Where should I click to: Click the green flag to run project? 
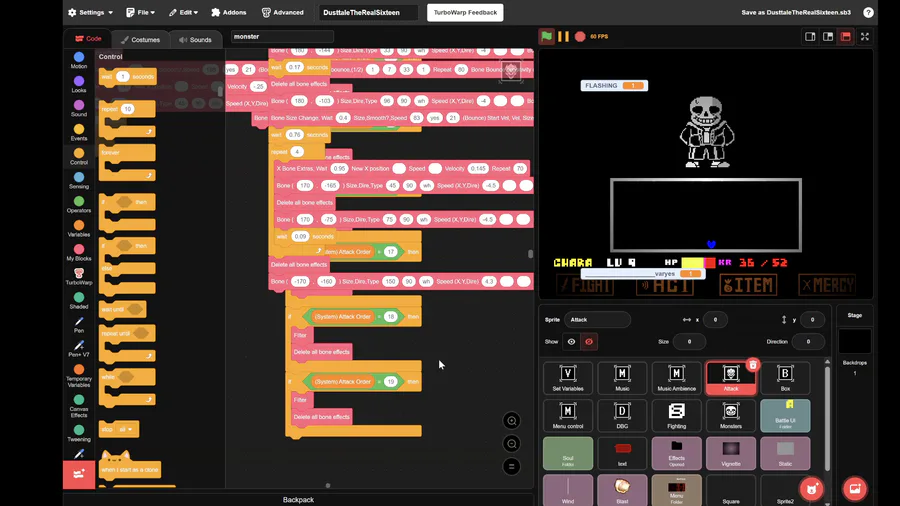546,36
